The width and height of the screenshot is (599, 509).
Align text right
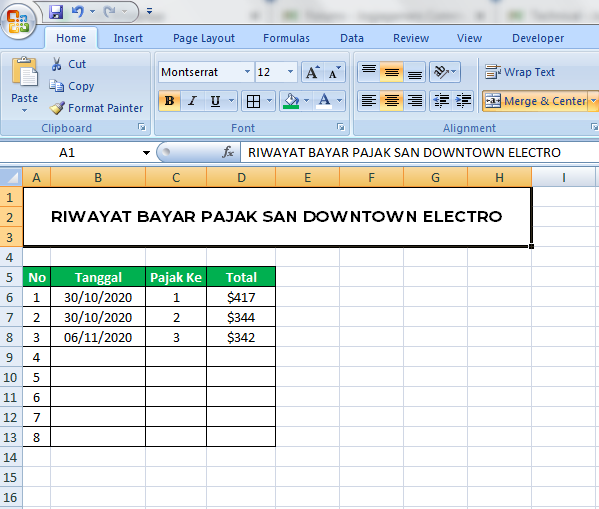414,101
